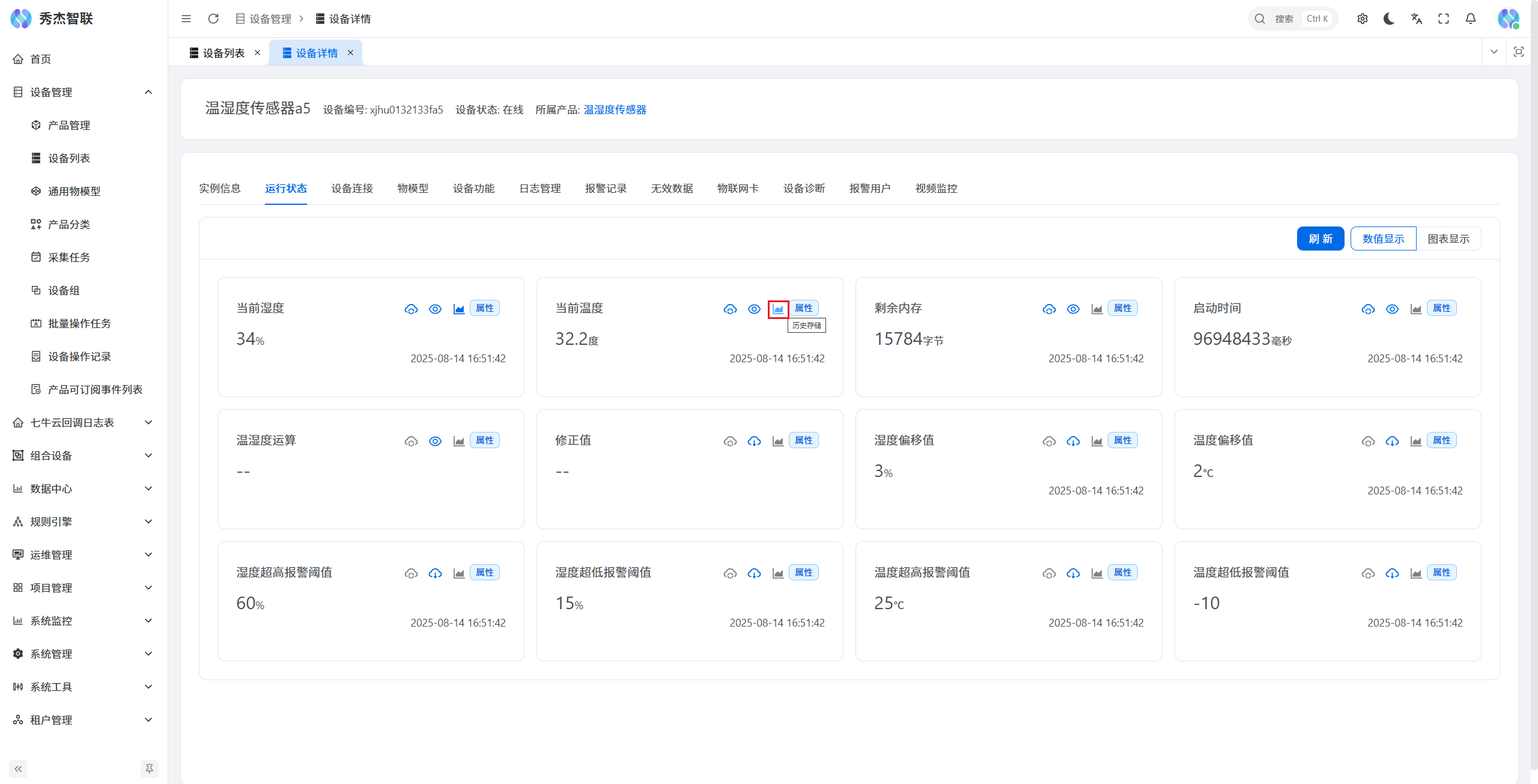Image resolution: width=1538 pixels, height=784 pixels.
Task: Click the cloud icon on 当前温度 card
Action: (730, 309)
